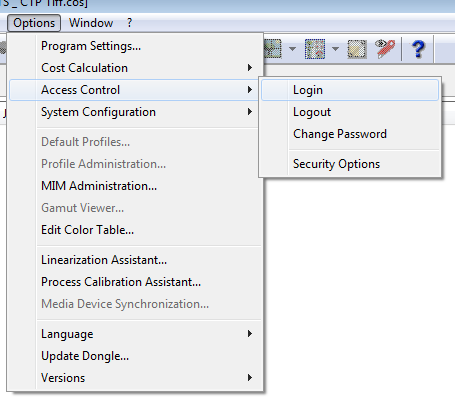The image size is (455, 408).
Task: Click the blue question mark help icon
Action: point(418,49)
